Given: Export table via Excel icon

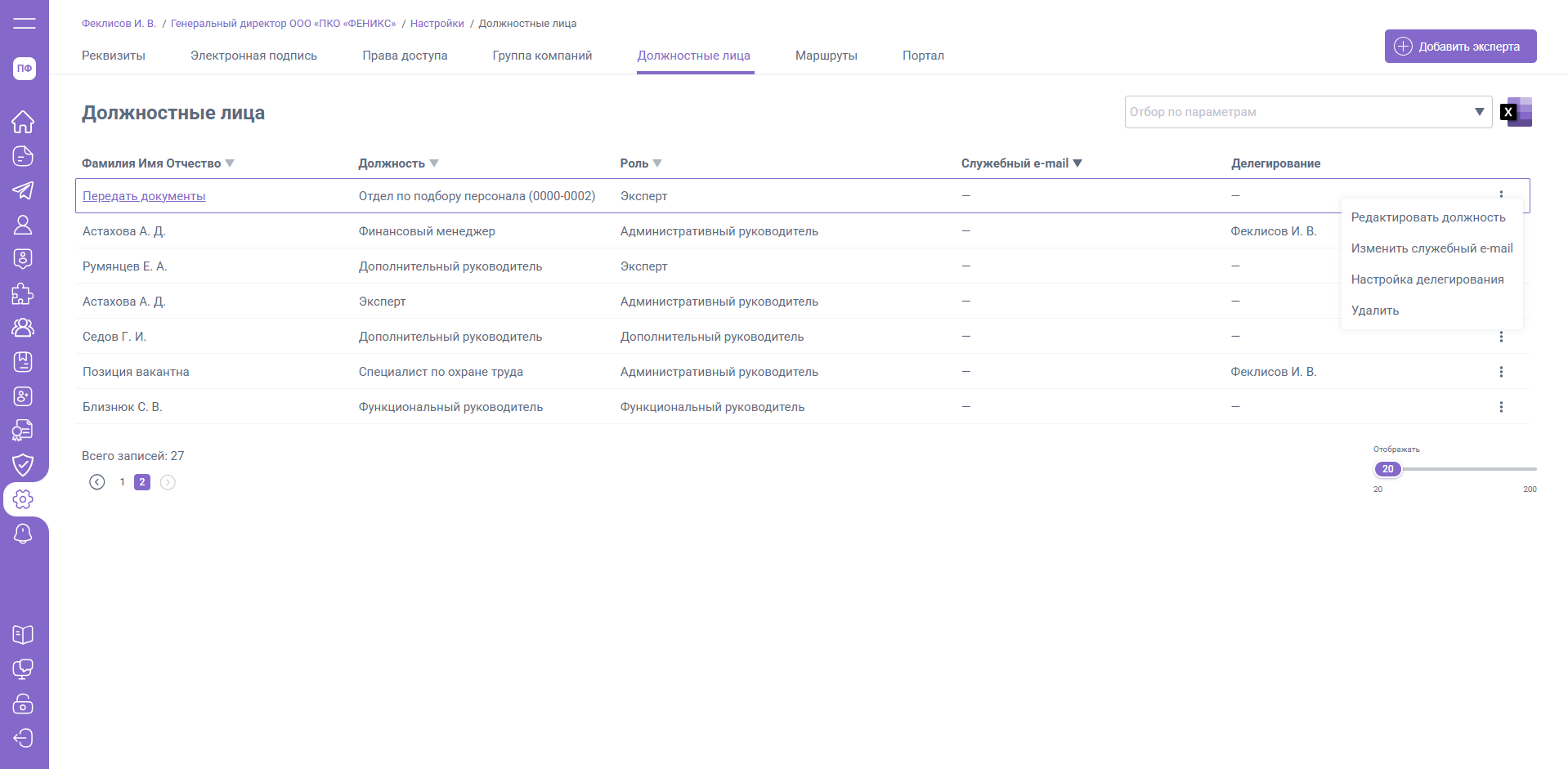Looking at the screenshot, I should [x=1516, y=112].
